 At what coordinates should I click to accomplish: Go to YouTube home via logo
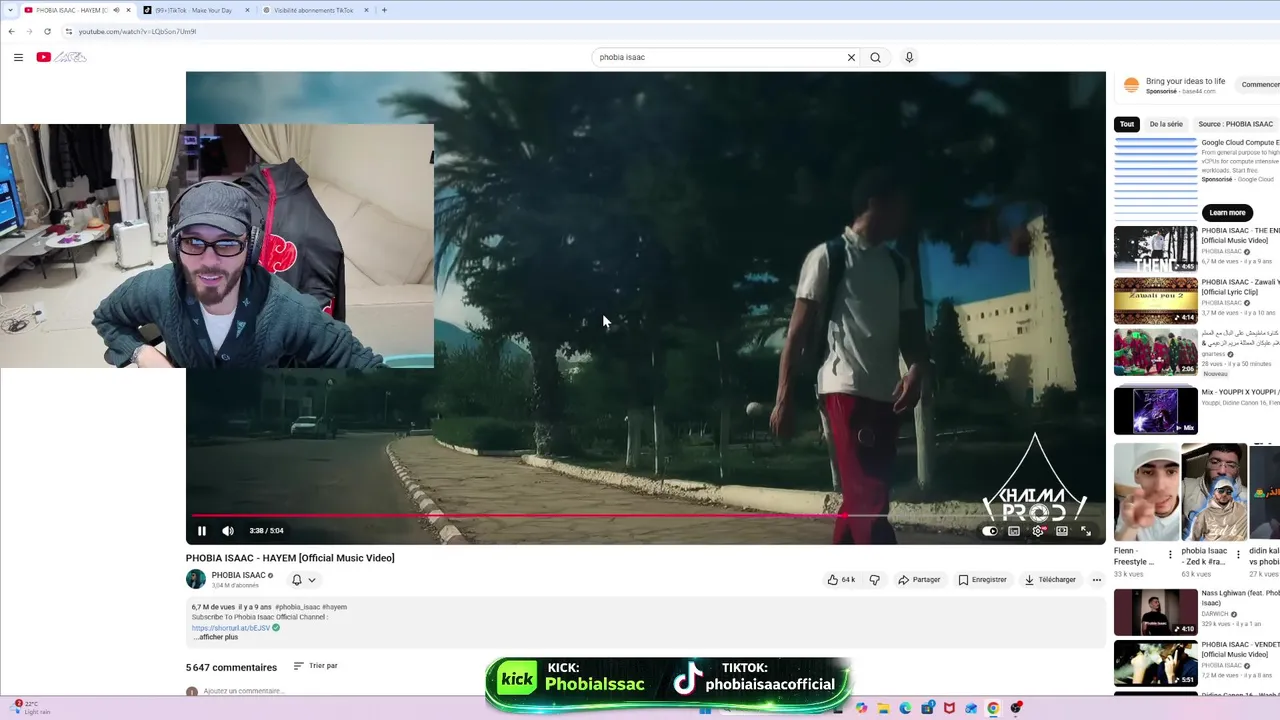point(61,57)
